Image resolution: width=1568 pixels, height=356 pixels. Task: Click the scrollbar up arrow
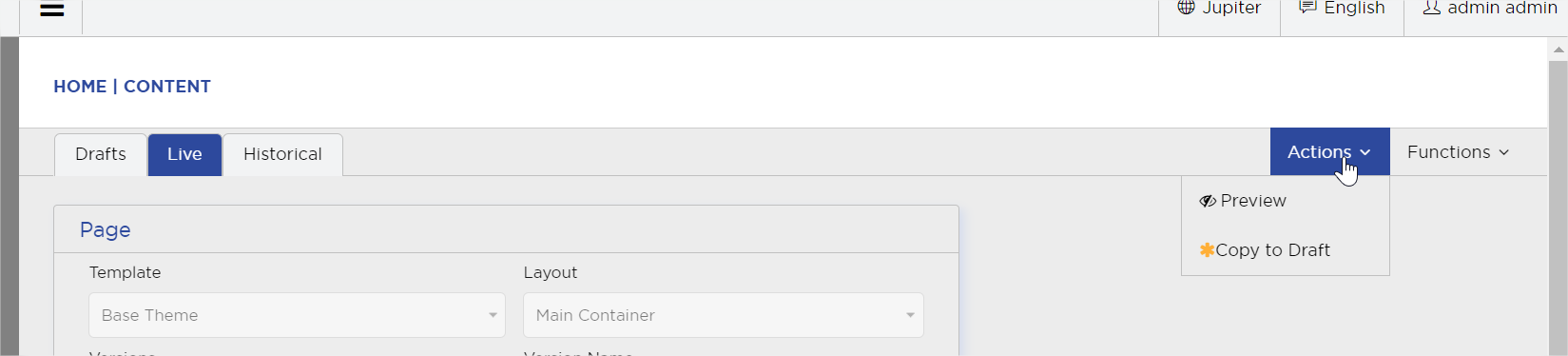pos(1558,49)
